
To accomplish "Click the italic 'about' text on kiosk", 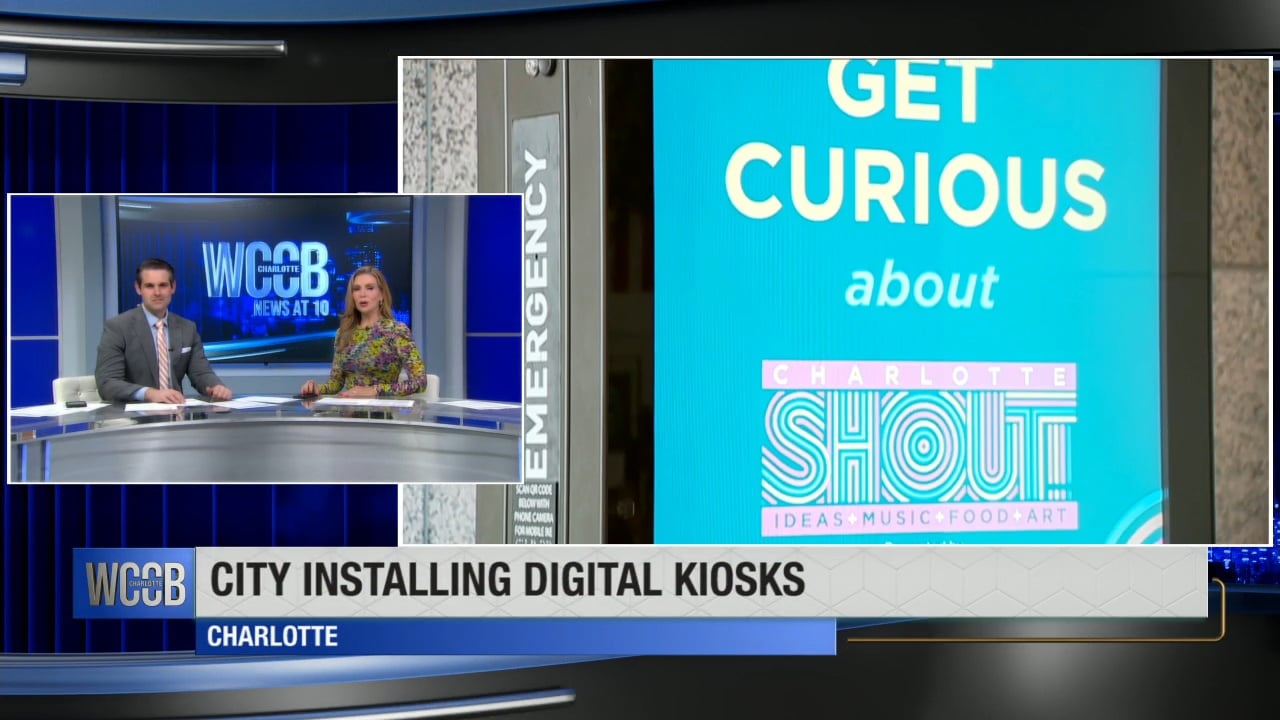I will coord(920,286).
